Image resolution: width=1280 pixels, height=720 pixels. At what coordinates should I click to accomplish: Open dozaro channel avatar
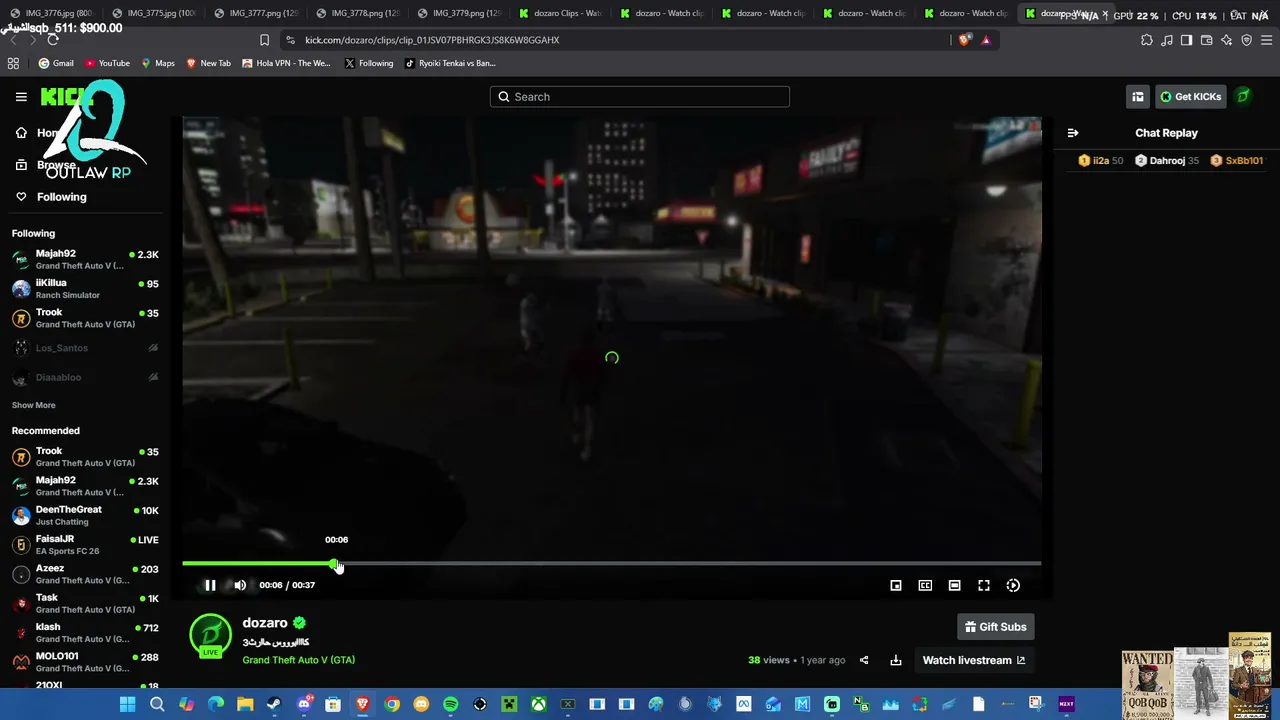pyautogui.click(x=210, y=636)
